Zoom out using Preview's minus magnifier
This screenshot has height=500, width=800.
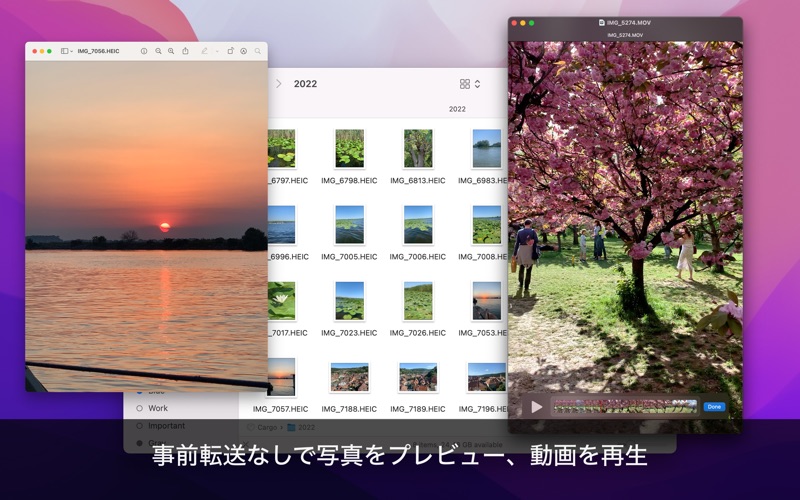[158, 51]
